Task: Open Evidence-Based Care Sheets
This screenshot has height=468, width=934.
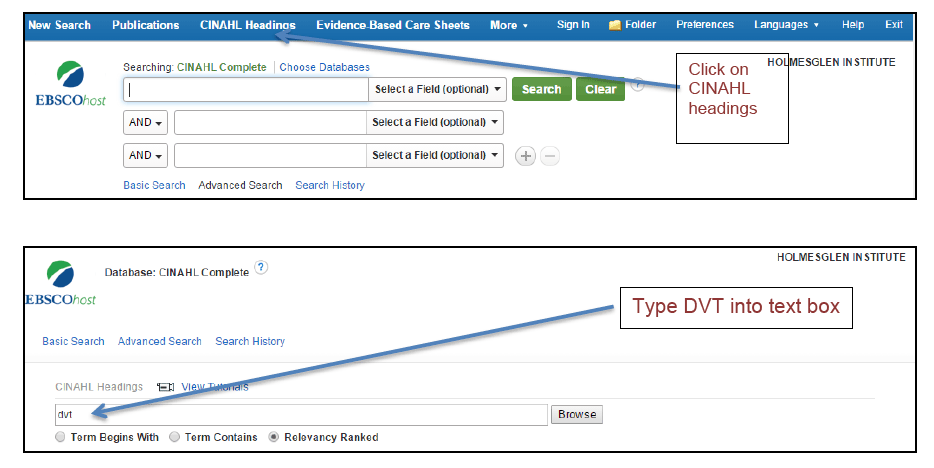Action: [x=393, y=25]
